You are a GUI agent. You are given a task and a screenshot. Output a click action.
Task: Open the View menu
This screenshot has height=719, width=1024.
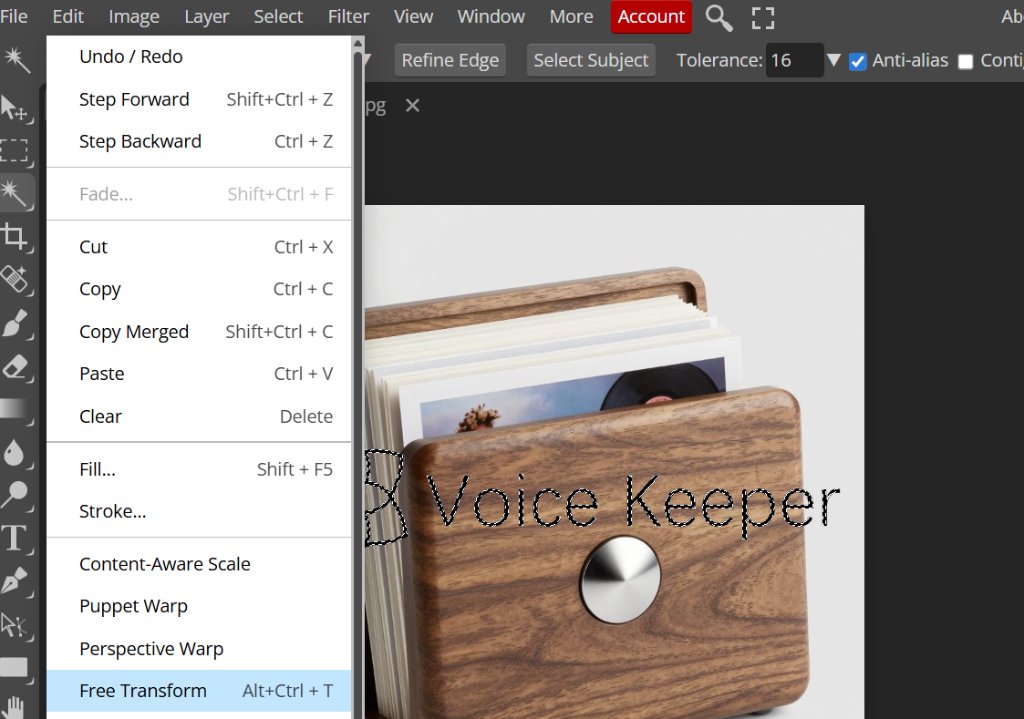(x=413, y=16)
